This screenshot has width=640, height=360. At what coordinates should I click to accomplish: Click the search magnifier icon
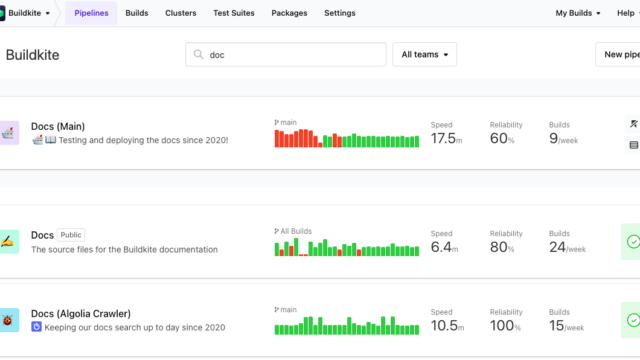tap(198, 54)
